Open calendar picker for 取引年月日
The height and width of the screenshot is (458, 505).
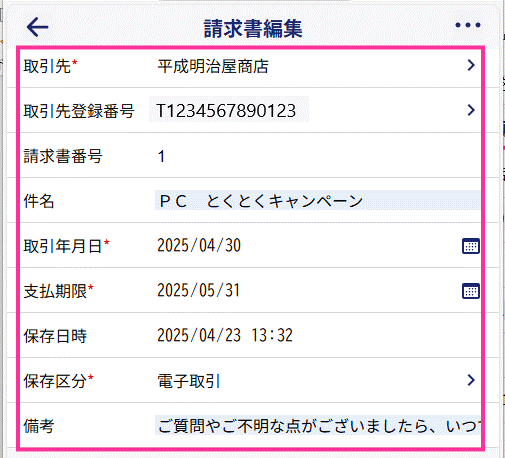(471, 246)
